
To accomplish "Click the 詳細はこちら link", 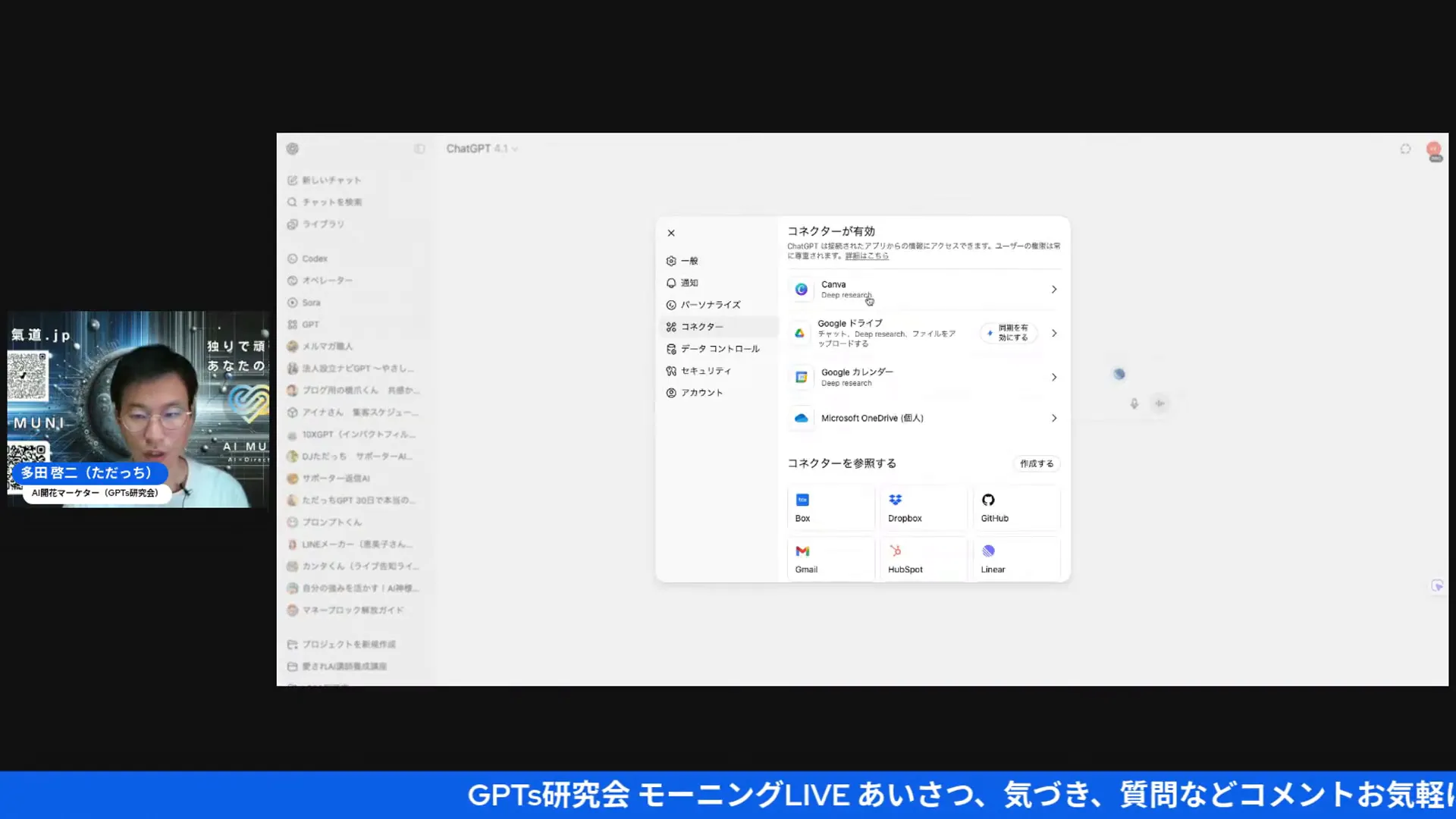I will click(x=867, y=256).
